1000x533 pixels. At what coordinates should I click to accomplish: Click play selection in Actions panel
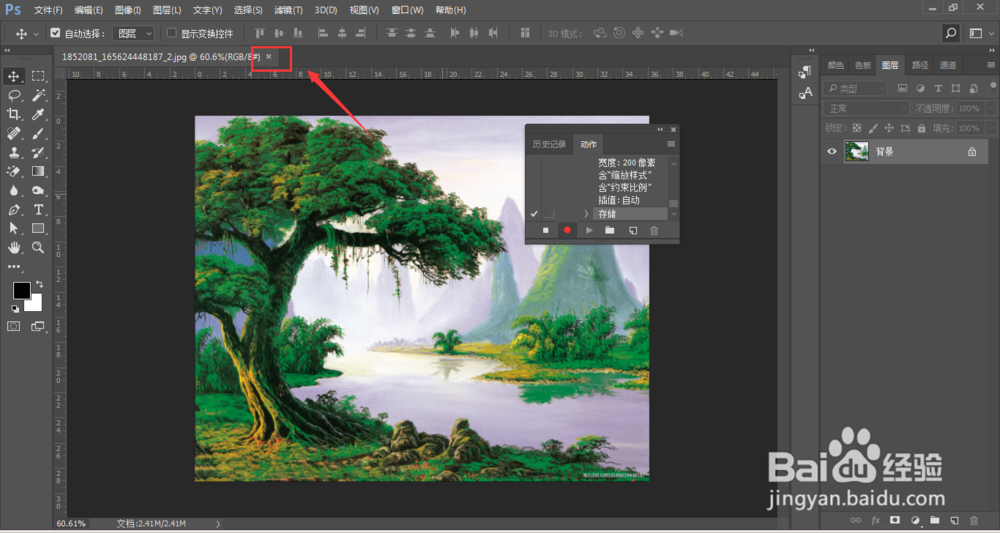589,230
